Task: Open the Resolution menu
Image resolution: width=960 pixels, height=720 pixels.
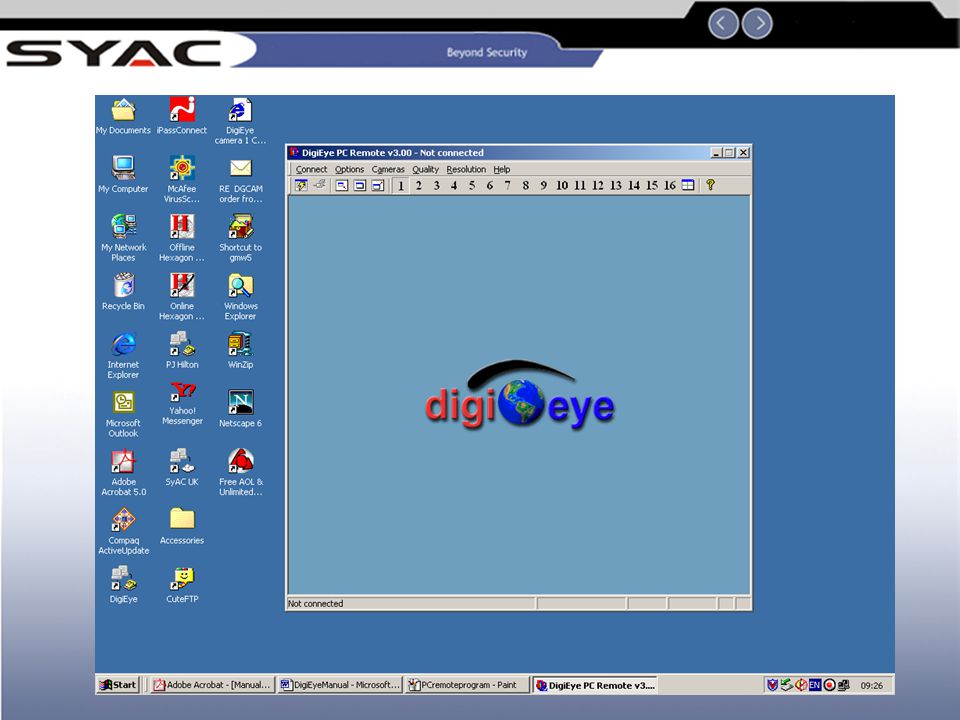Action: click(466, 170)
